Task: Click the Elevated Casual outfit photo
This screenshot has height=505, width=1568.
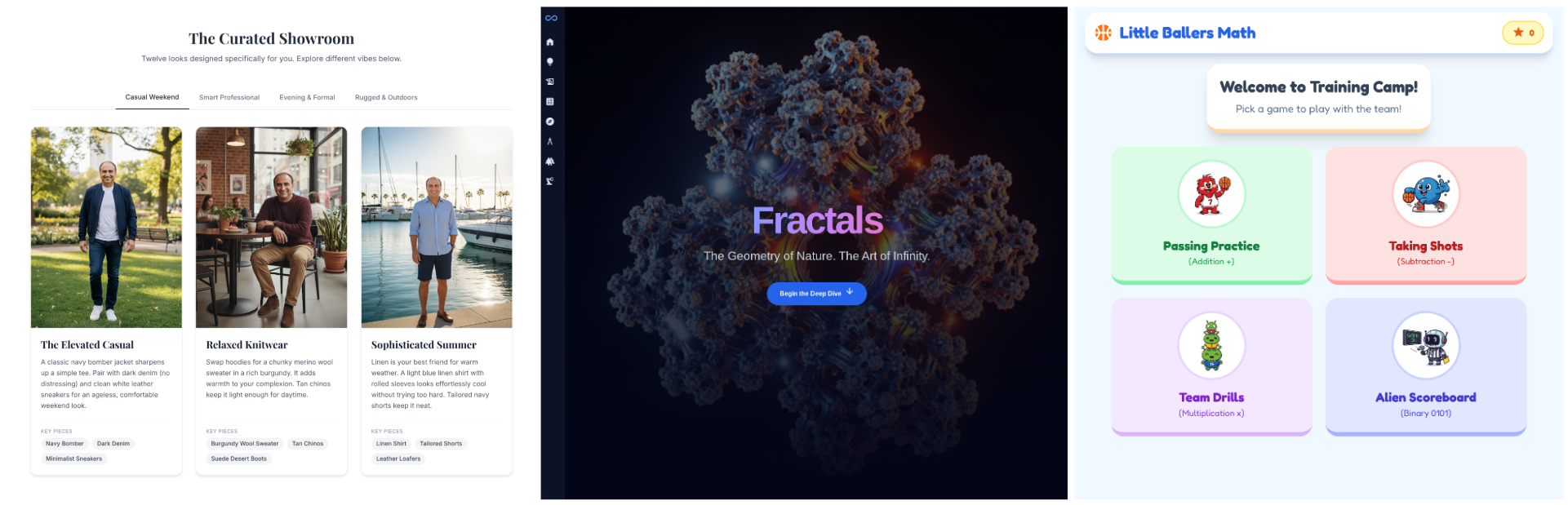Action: (106, 227)
